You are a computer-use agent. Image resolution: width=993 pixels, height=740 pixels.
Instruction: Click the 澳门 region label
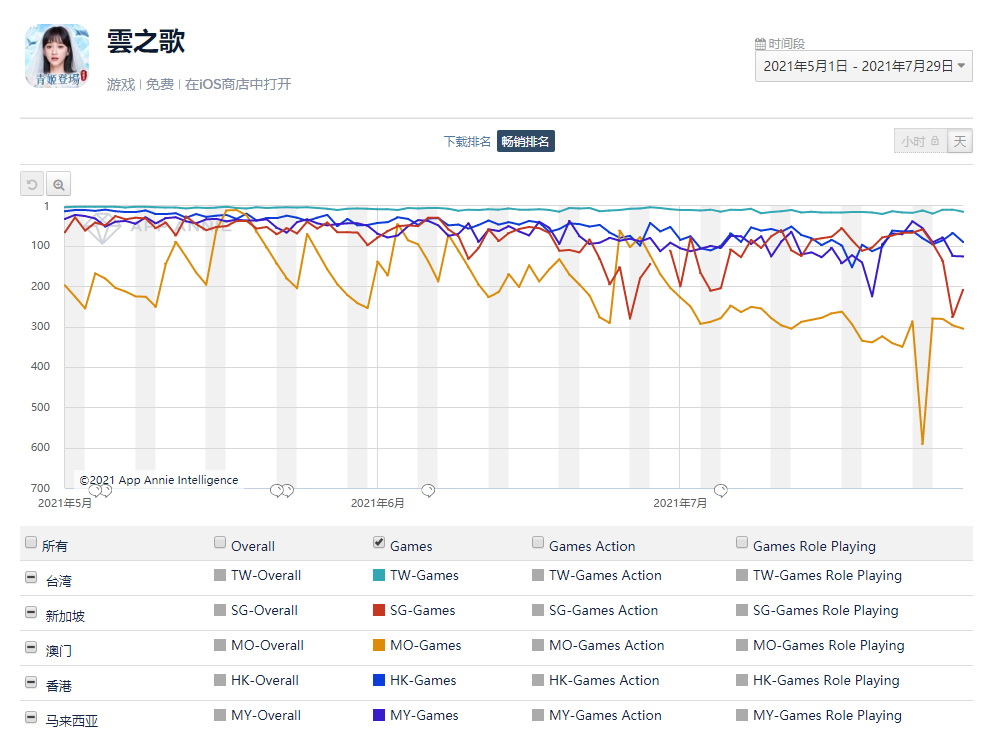pos(58,651)
